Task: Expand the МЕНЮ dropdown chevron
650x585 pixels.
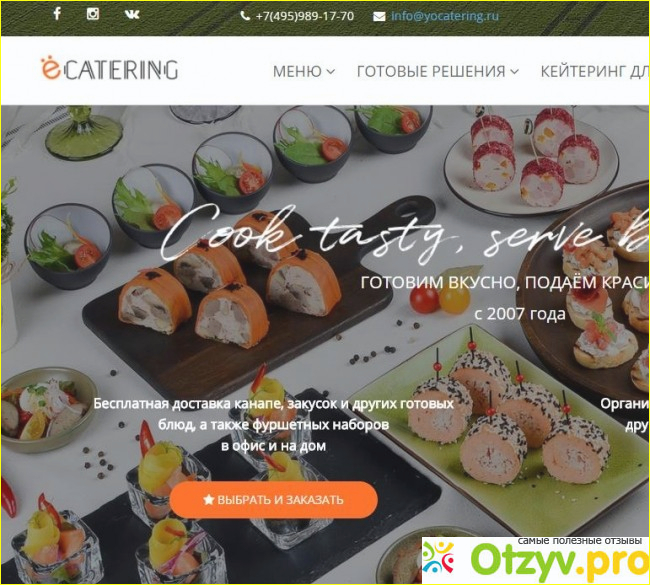Action: click(x=330, y=72)
